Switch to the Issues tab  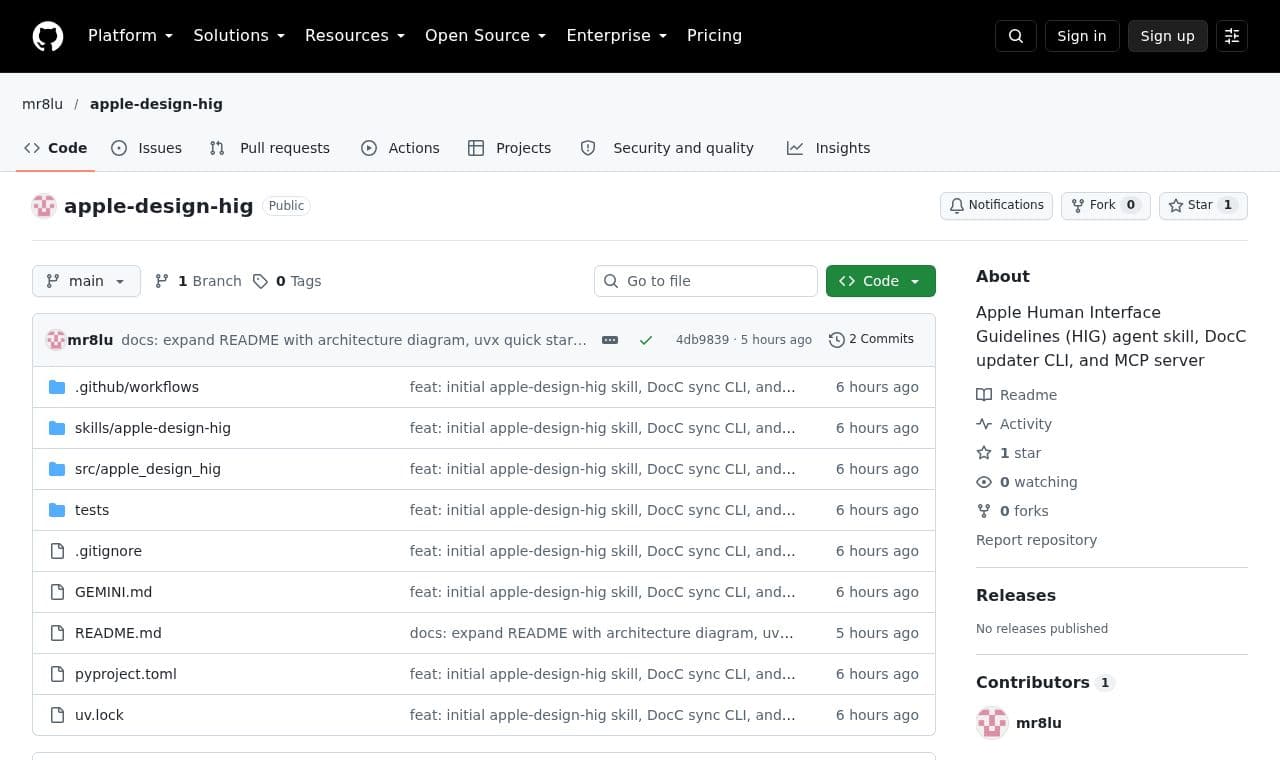pyautogui.click(x=146, y=148)
